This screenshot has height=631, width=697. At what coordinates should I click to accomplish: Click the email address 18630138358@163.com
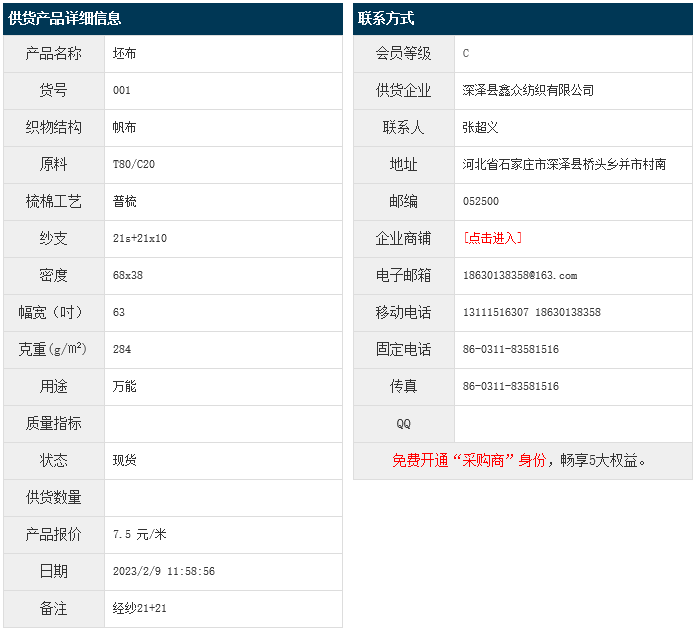tap(520, 275)
